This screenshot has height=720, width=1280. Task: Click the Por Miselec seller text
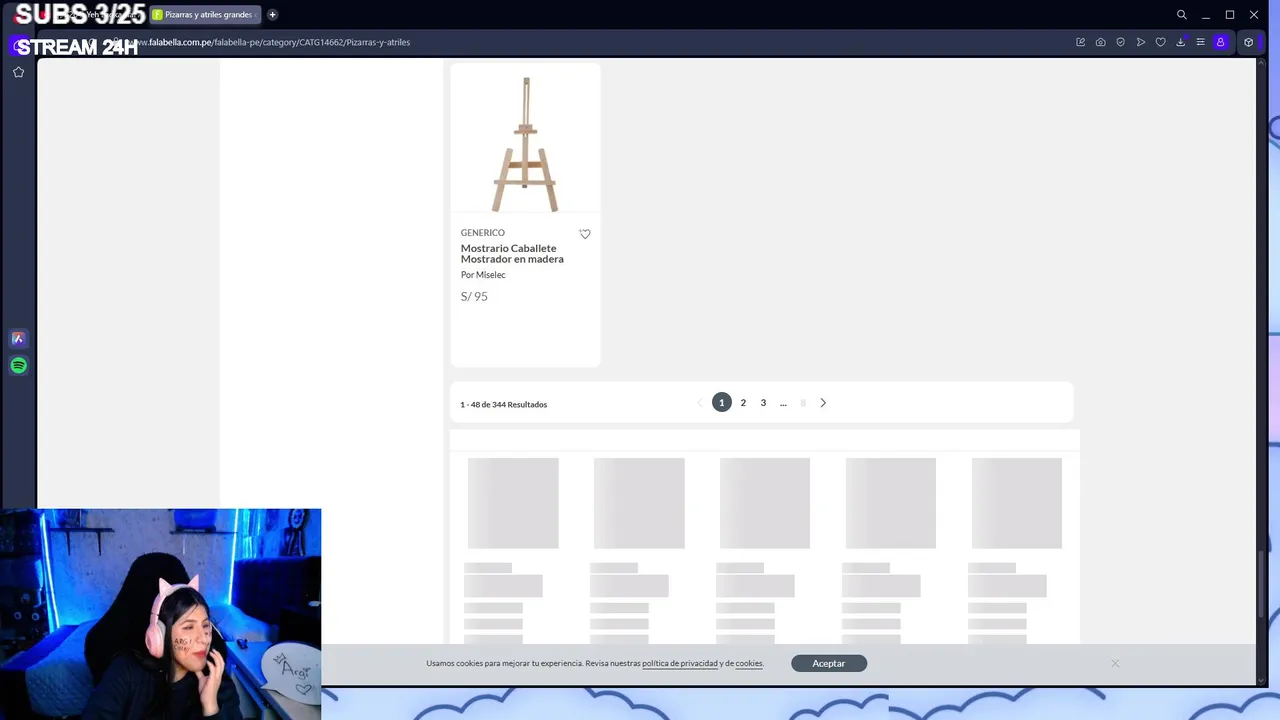483,275
